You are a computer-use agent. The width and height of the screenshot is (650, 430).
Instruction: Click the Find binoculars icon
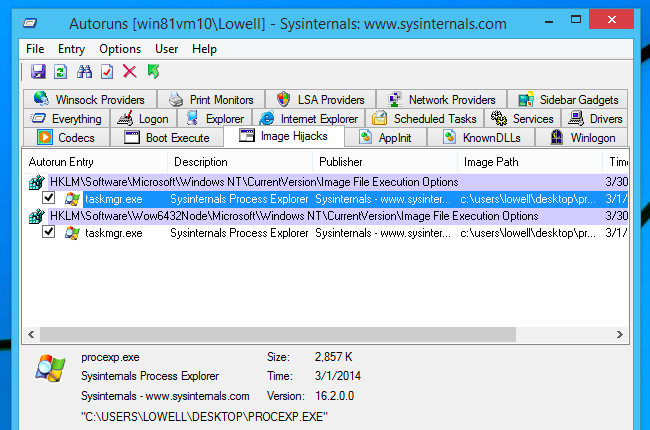(85, 72)
